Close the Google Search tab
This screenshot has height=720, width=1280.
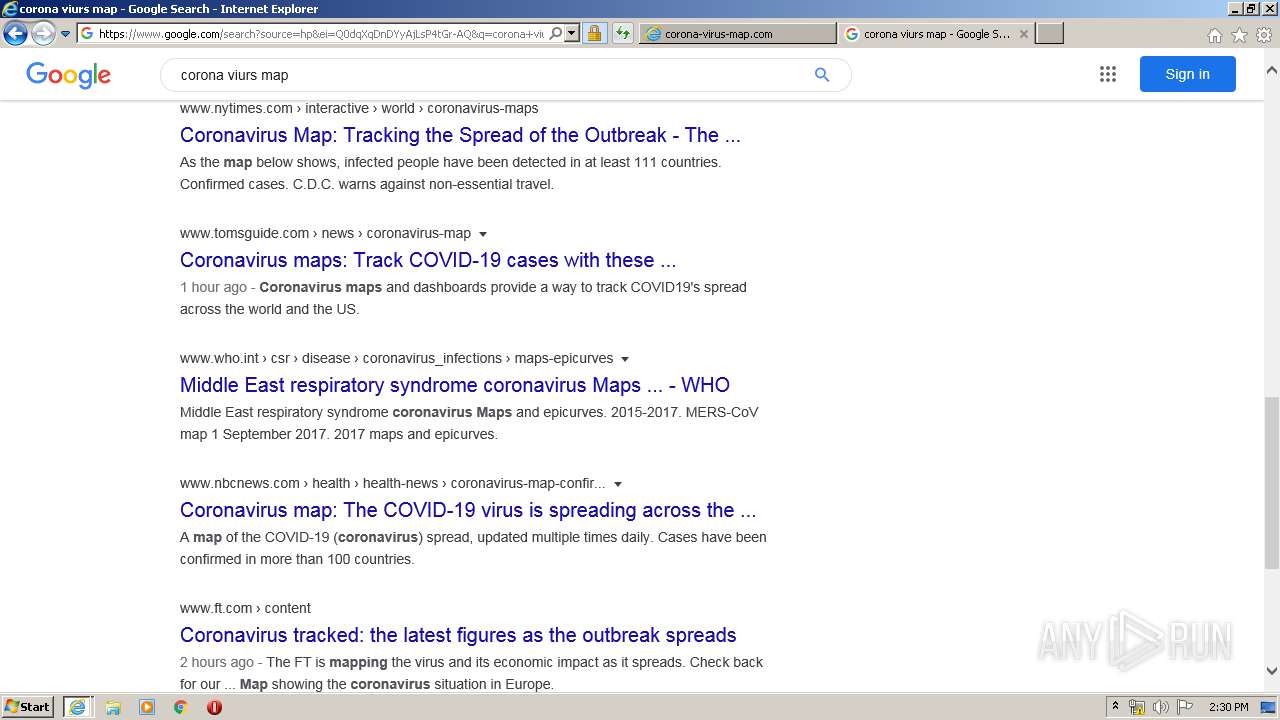(1024, 33)
